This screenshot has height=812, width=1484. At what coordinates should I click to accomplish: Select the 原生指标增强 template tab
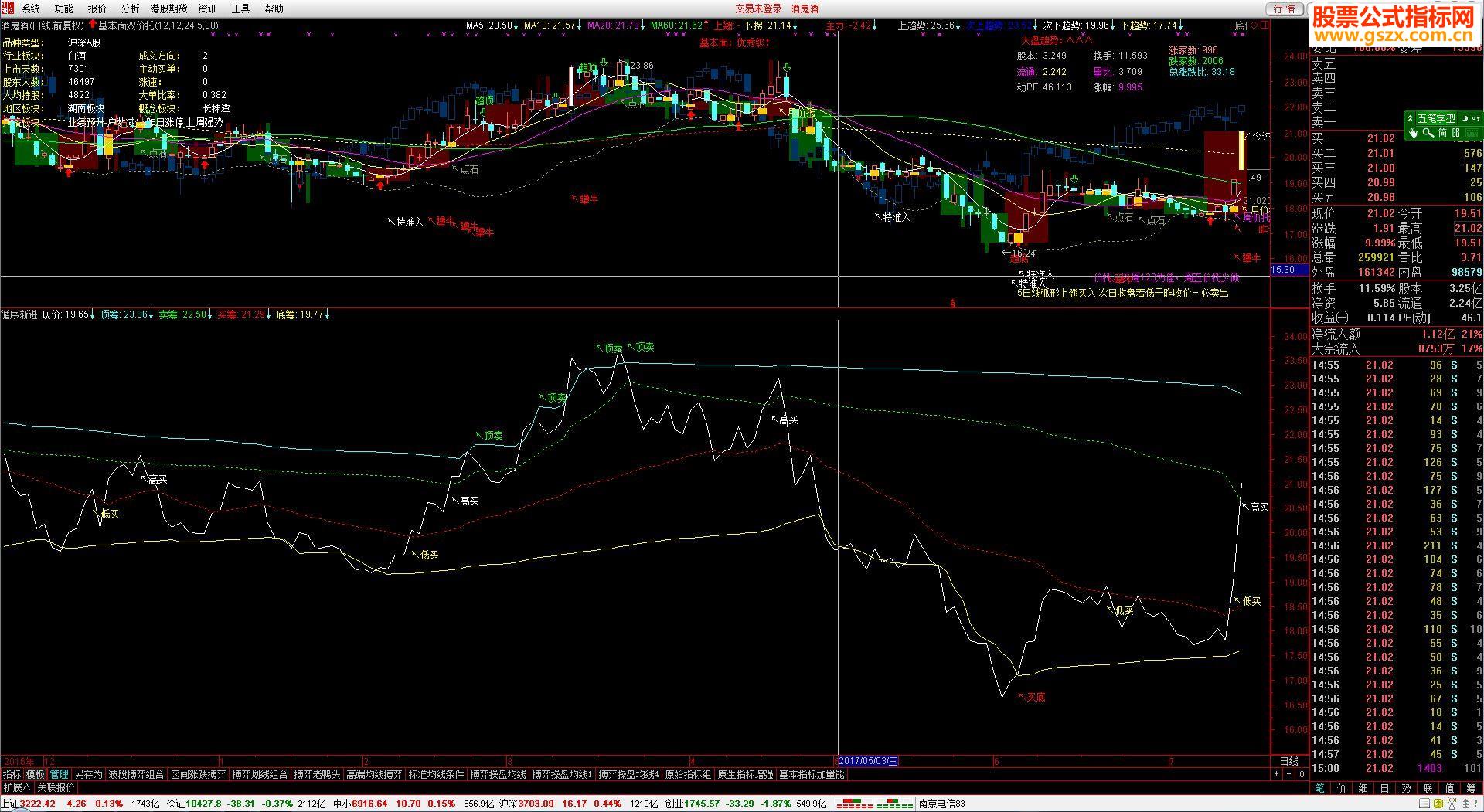pyautogui.click(x=745, y=774)
